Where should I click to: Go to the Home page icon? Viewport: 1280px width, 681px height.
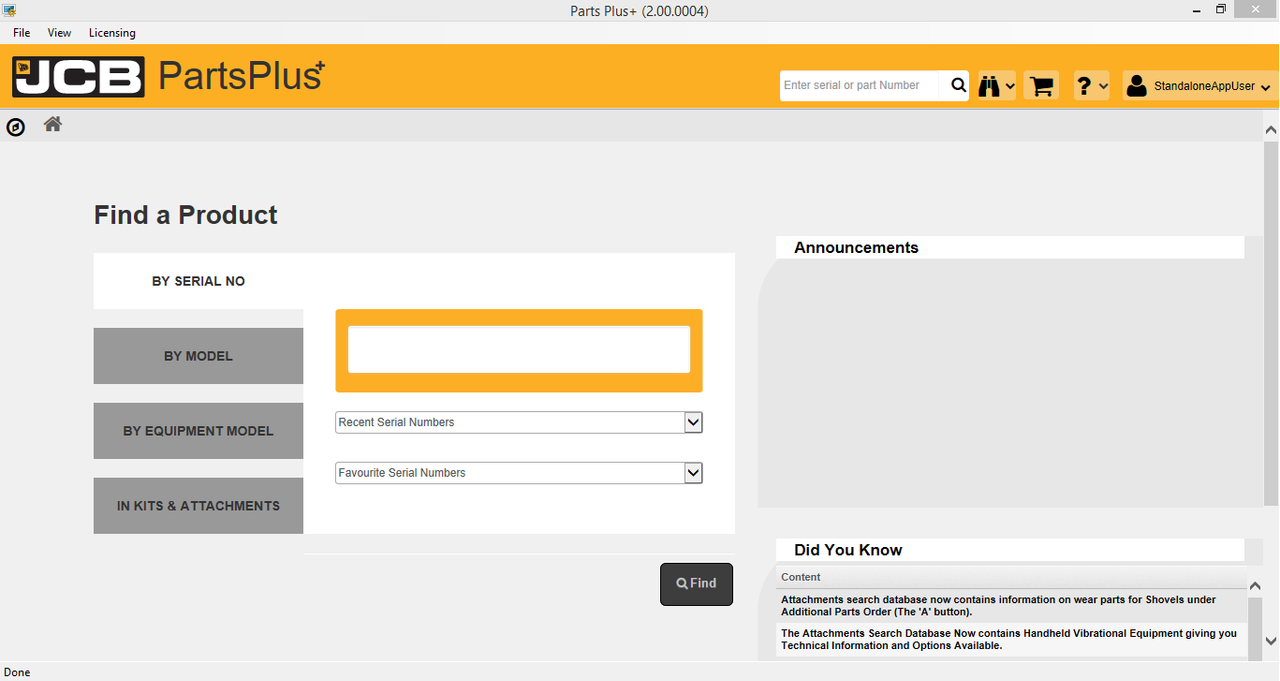(x=53, y=124)
